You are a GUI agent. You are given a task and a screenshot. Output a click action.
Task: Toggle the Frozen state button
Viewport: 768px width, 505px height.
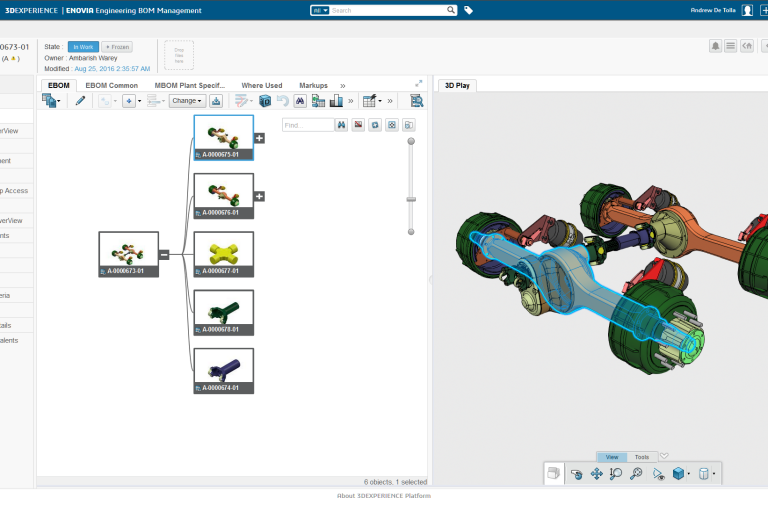117,47
